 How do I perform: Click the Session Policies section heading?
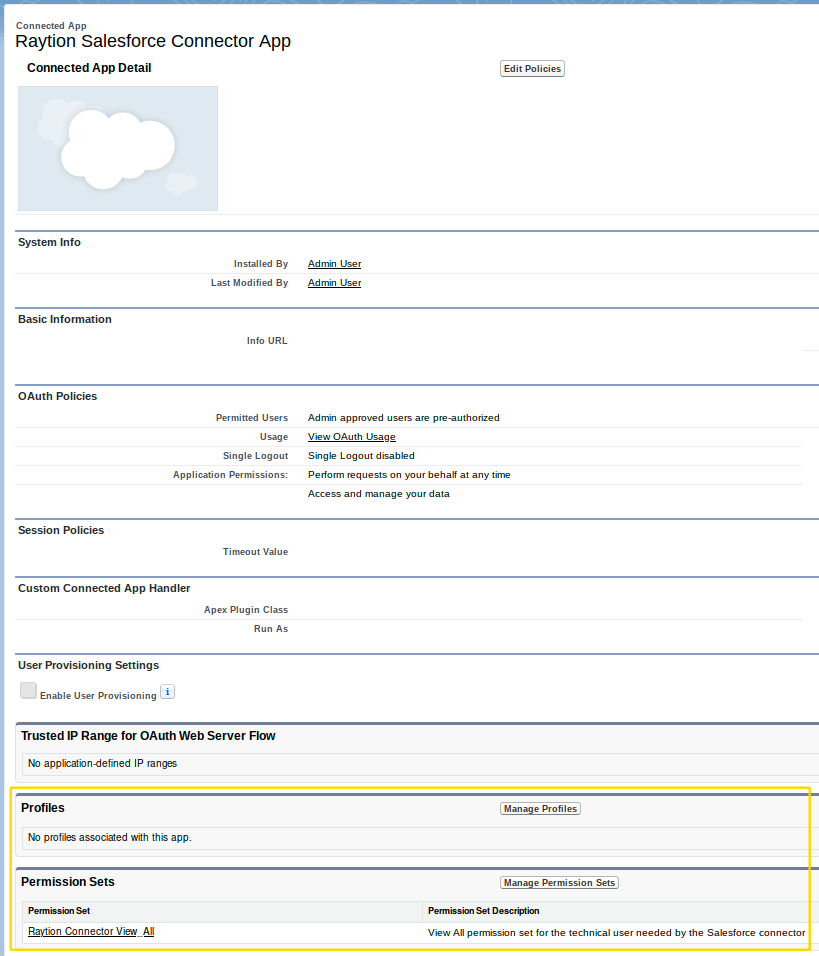(x=61, y=530)
